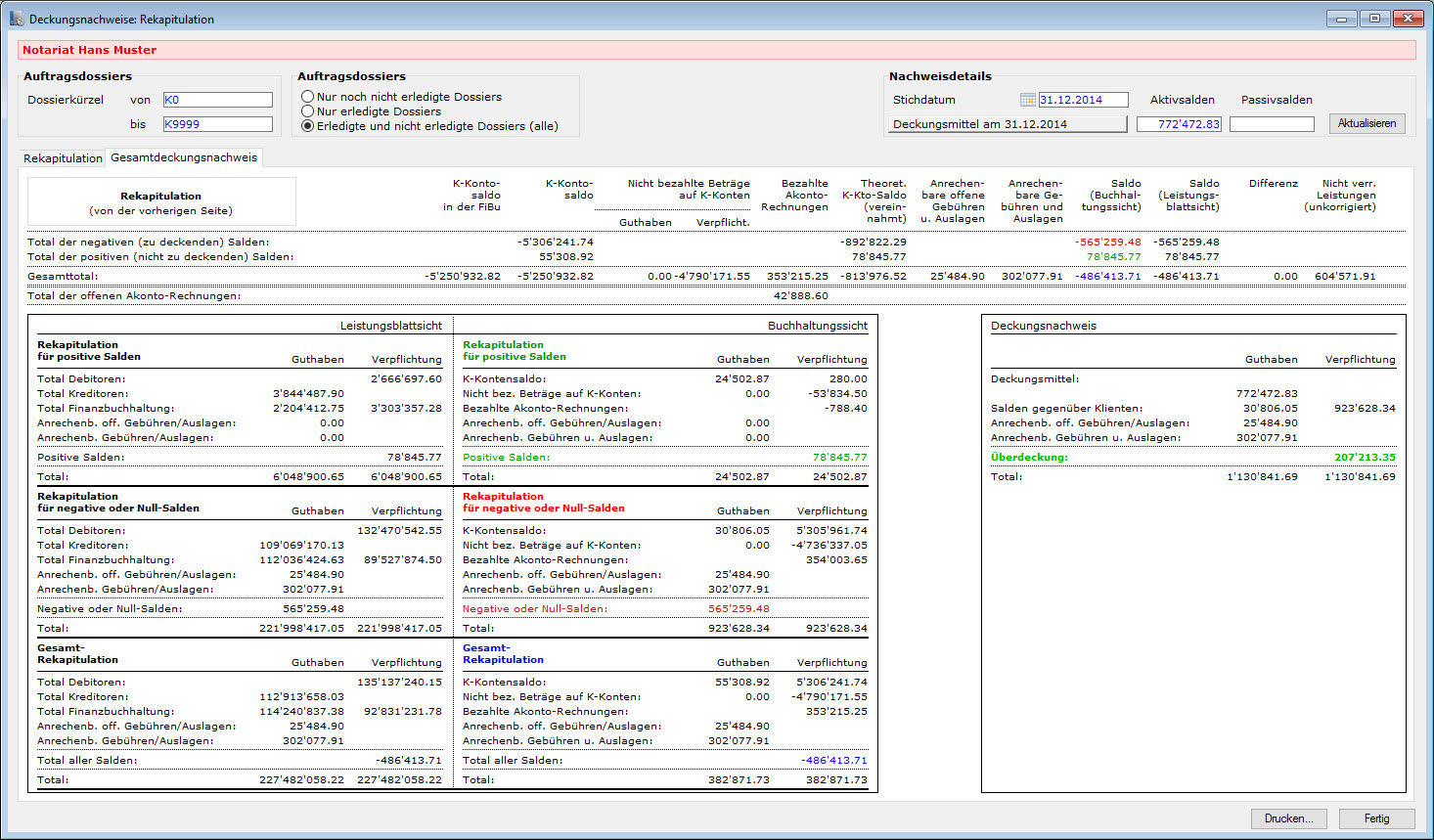Focus the Dossierkürzel 'von' field
Image resolution: width=1434 pixels, height=840 pixels.
point(217,100)
